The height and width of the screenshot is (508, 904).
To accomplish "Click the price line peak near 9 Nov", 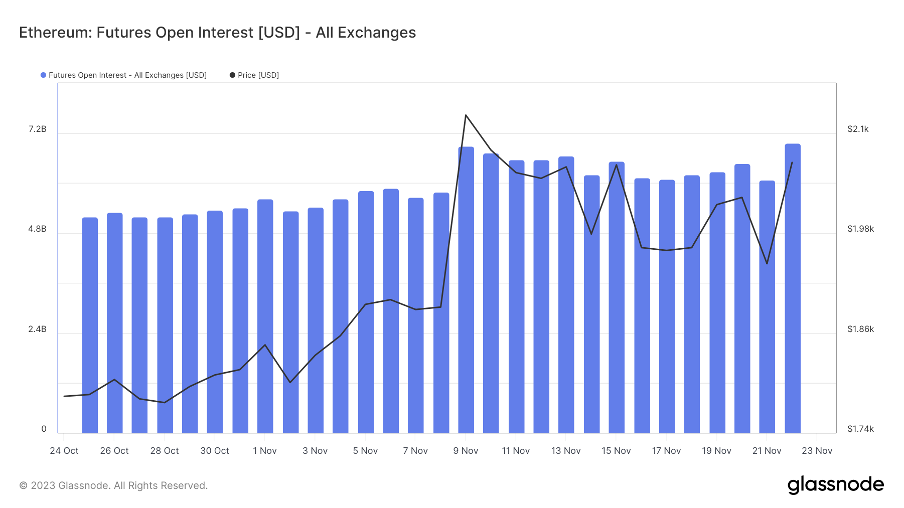I will coord(465,115).
